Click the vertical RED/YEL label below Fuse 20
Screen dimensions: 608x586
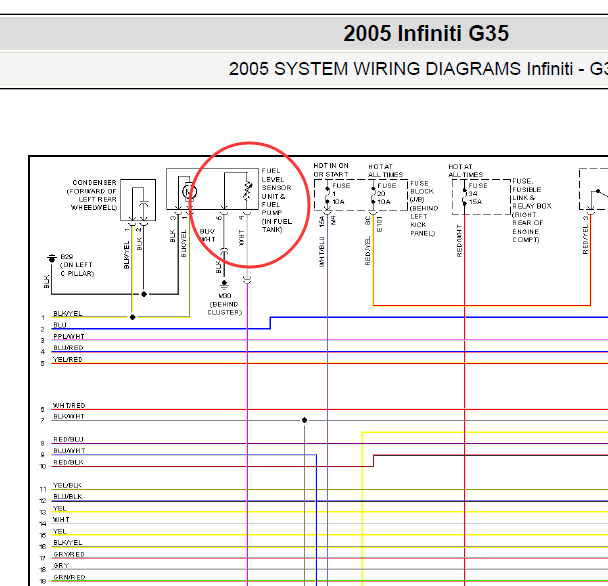click(x=367, y=251)
